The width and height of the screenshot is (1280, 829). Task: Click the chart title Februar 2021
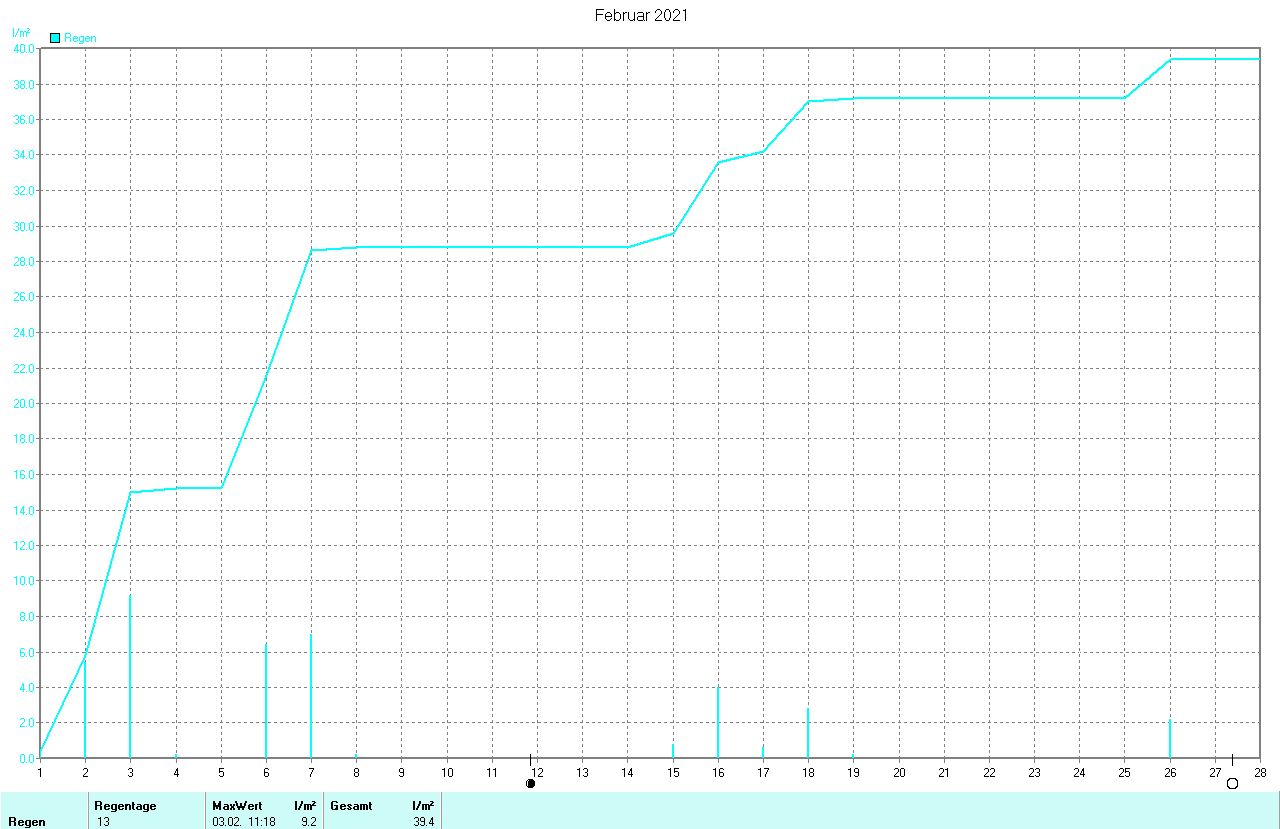641,16
